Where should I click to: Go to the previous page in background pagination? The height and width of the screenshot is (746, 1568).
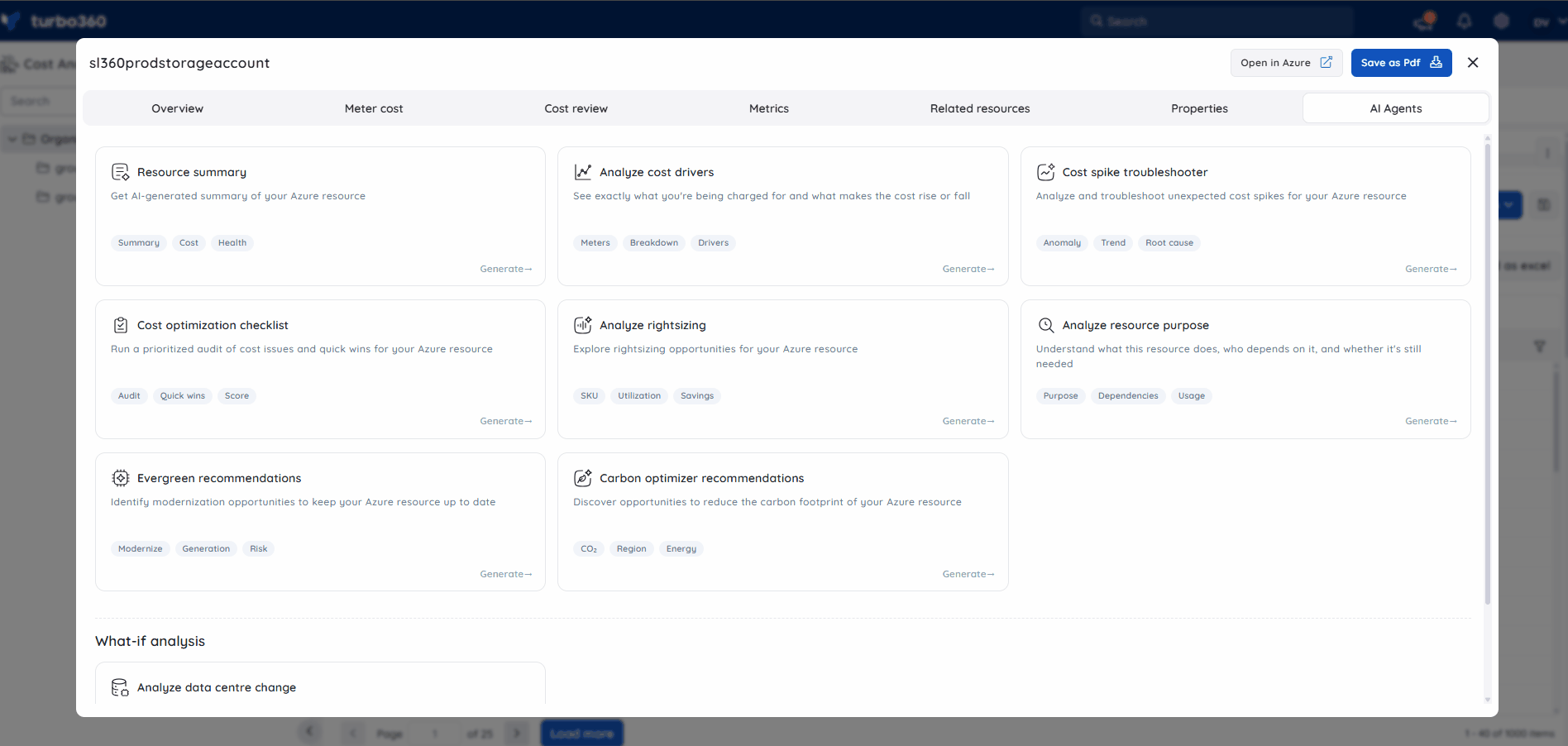pyautogui.click(x=353, y=733)
